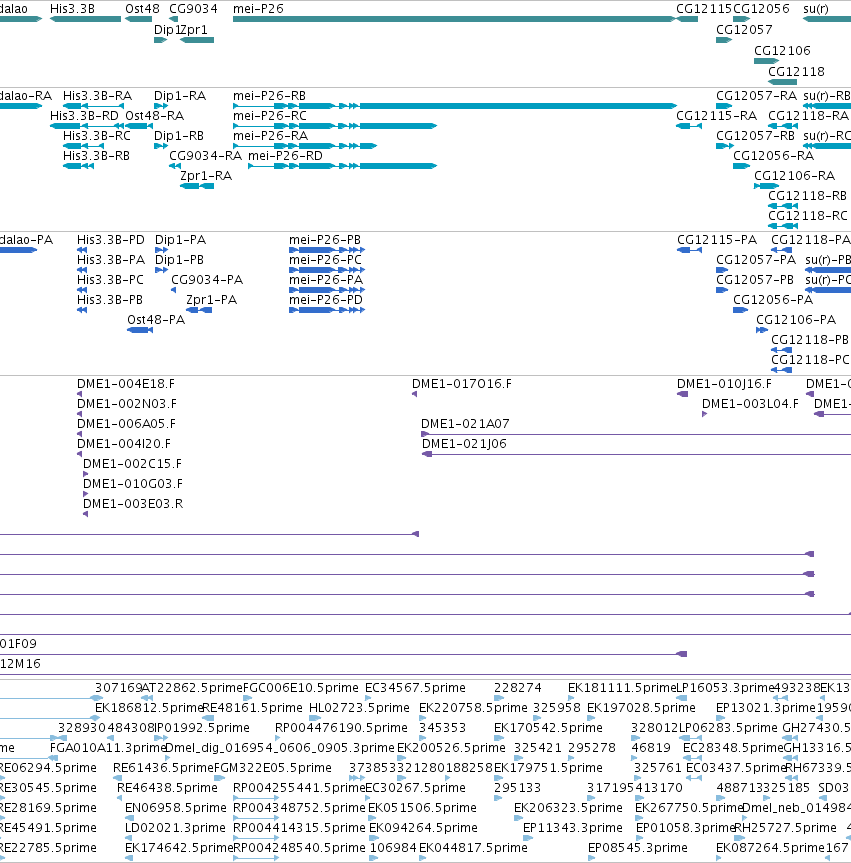
Task: Select the CG12115-PA protein glyph
Action: (689, 250)
